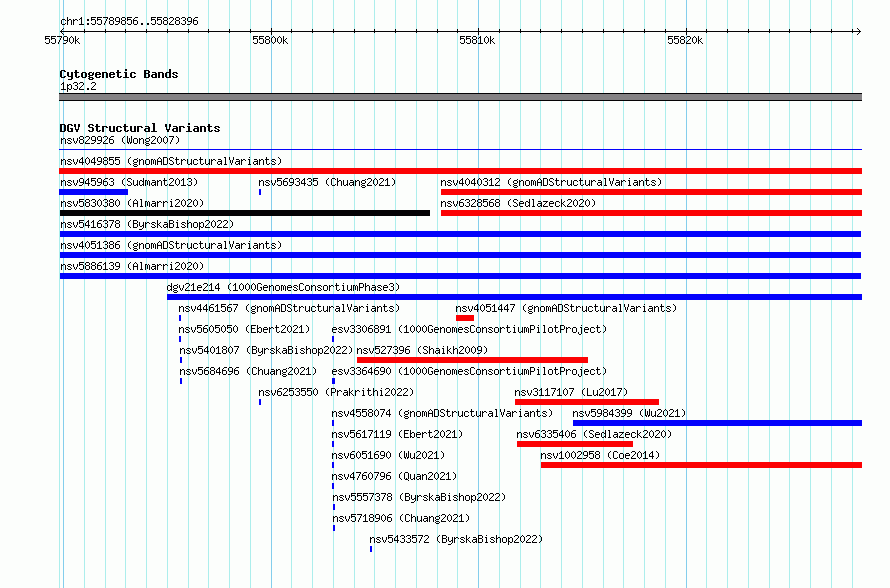
Task: Select the nsv4049855 gnomAD red variant bar
Action: [x=460, y=171]
